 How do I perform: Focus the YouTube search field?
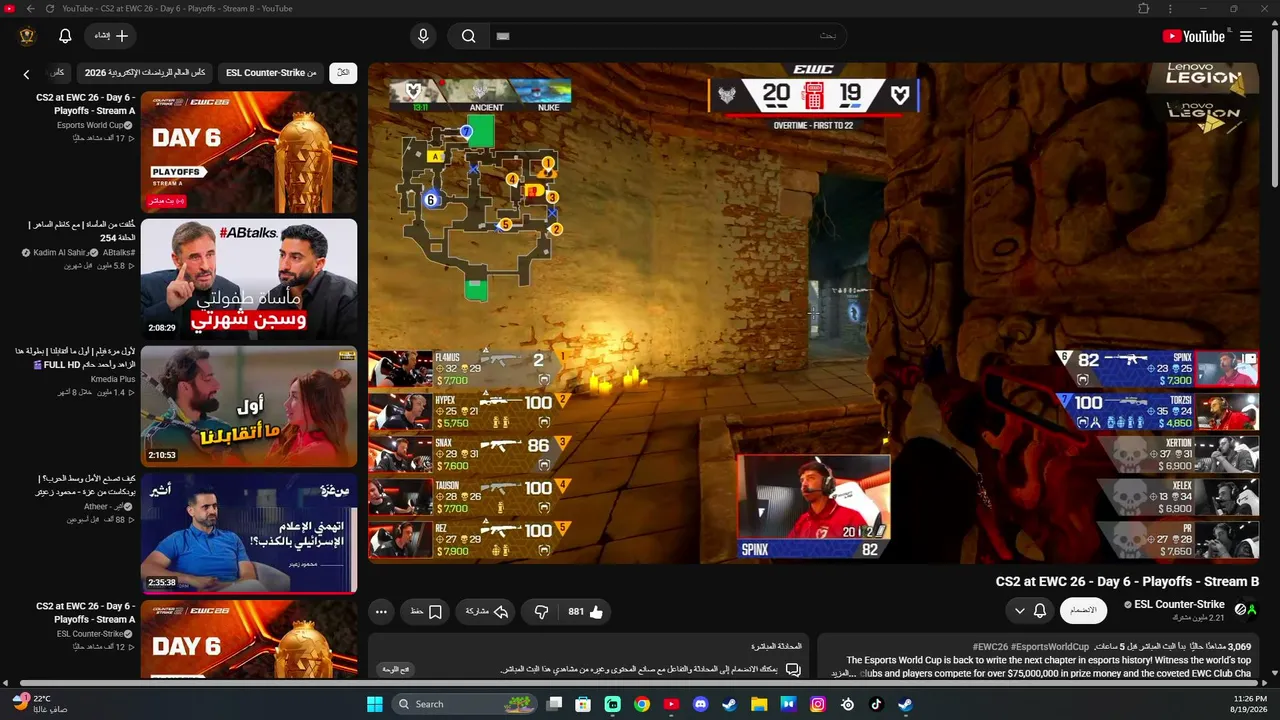(668, 36)
